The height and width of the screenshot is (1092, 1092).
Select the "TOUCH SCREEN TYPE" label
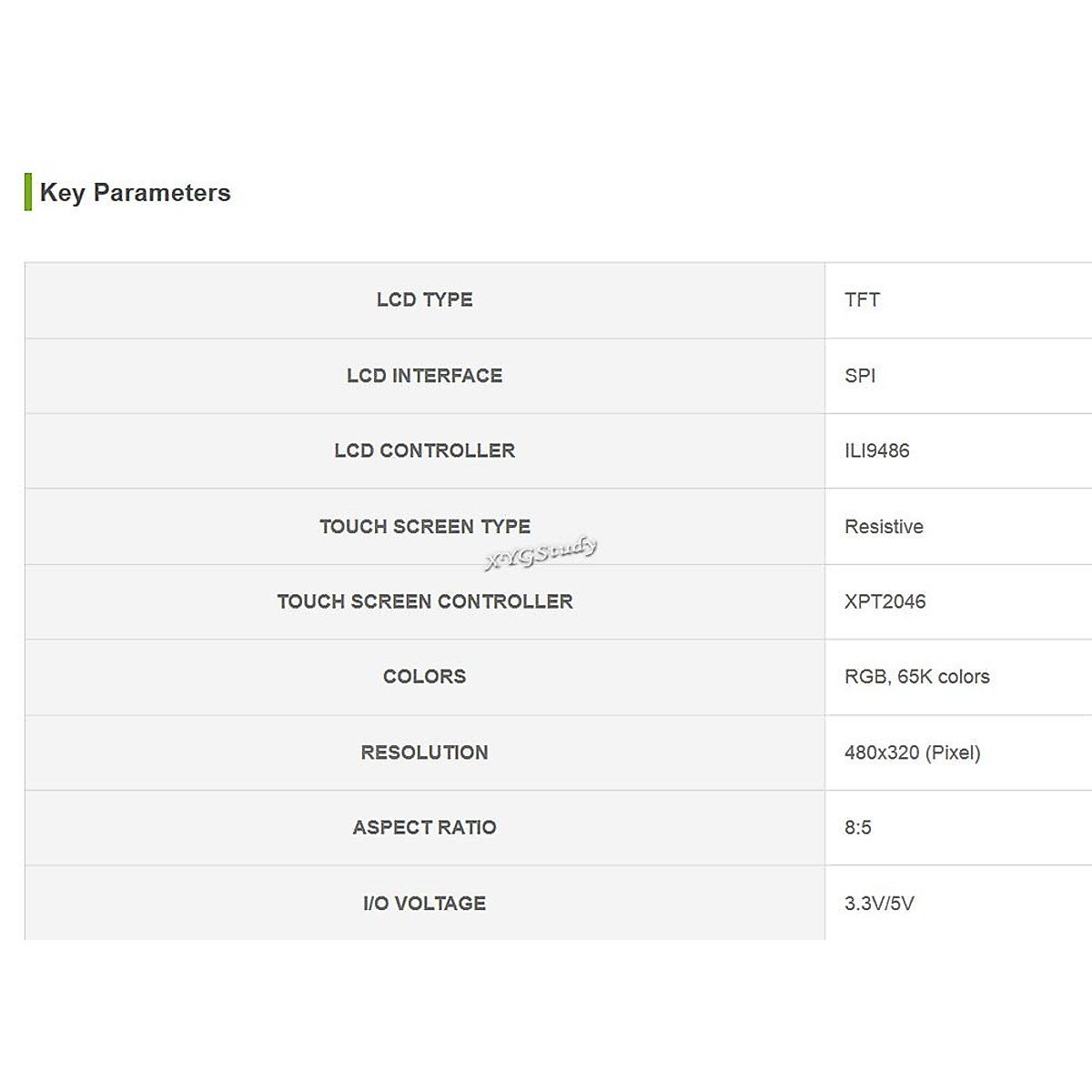coord(424,527)
